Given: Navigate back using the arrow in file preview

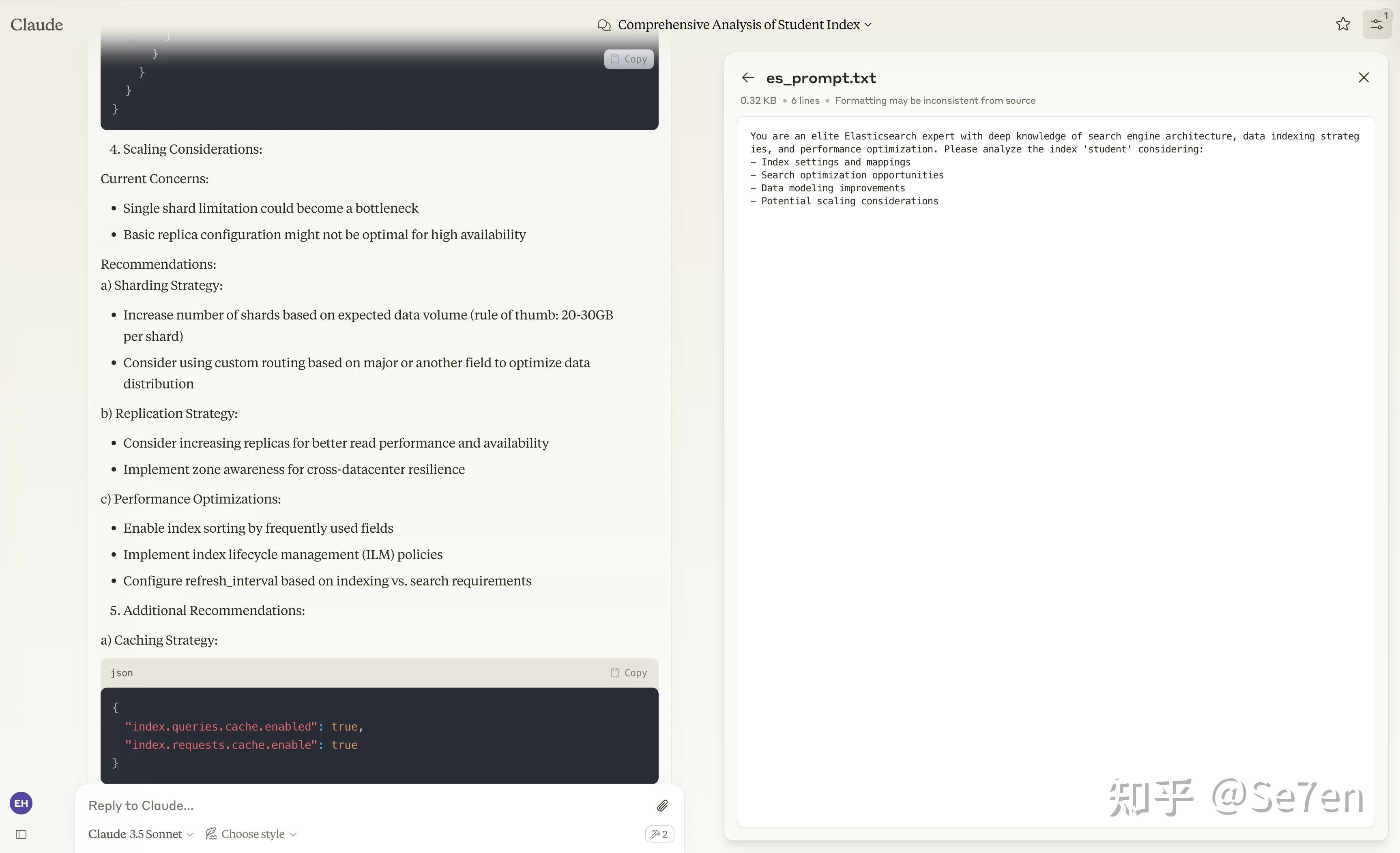Looking at the screenshot, I should (x=747, y=78).
